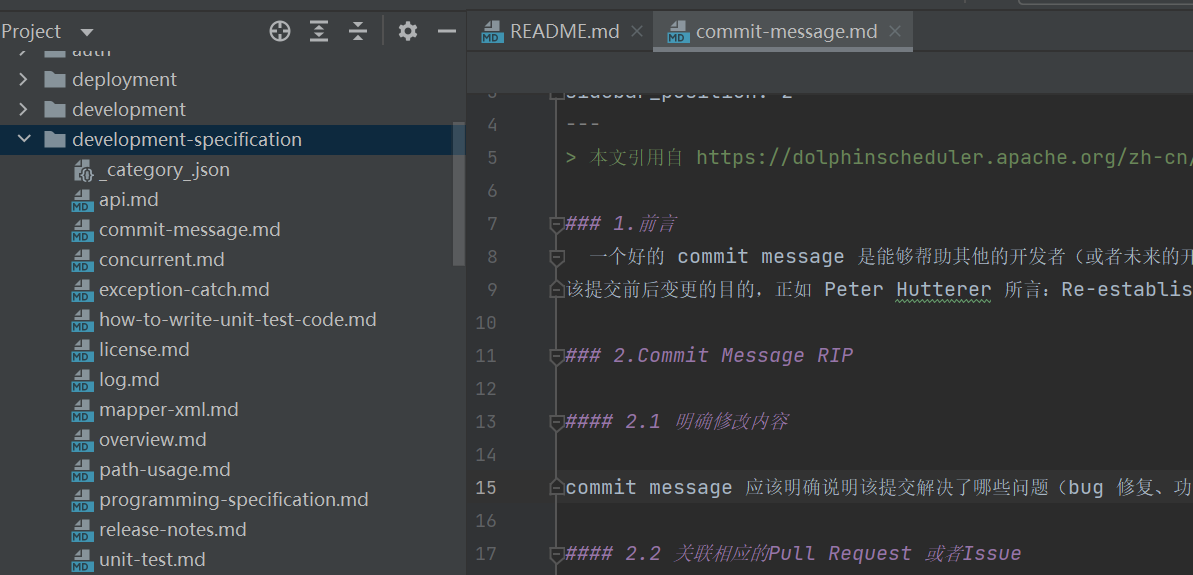Open commit-message.md in the project tree
The height and width of the screenshot is (575, 1193).
point(189,230)
